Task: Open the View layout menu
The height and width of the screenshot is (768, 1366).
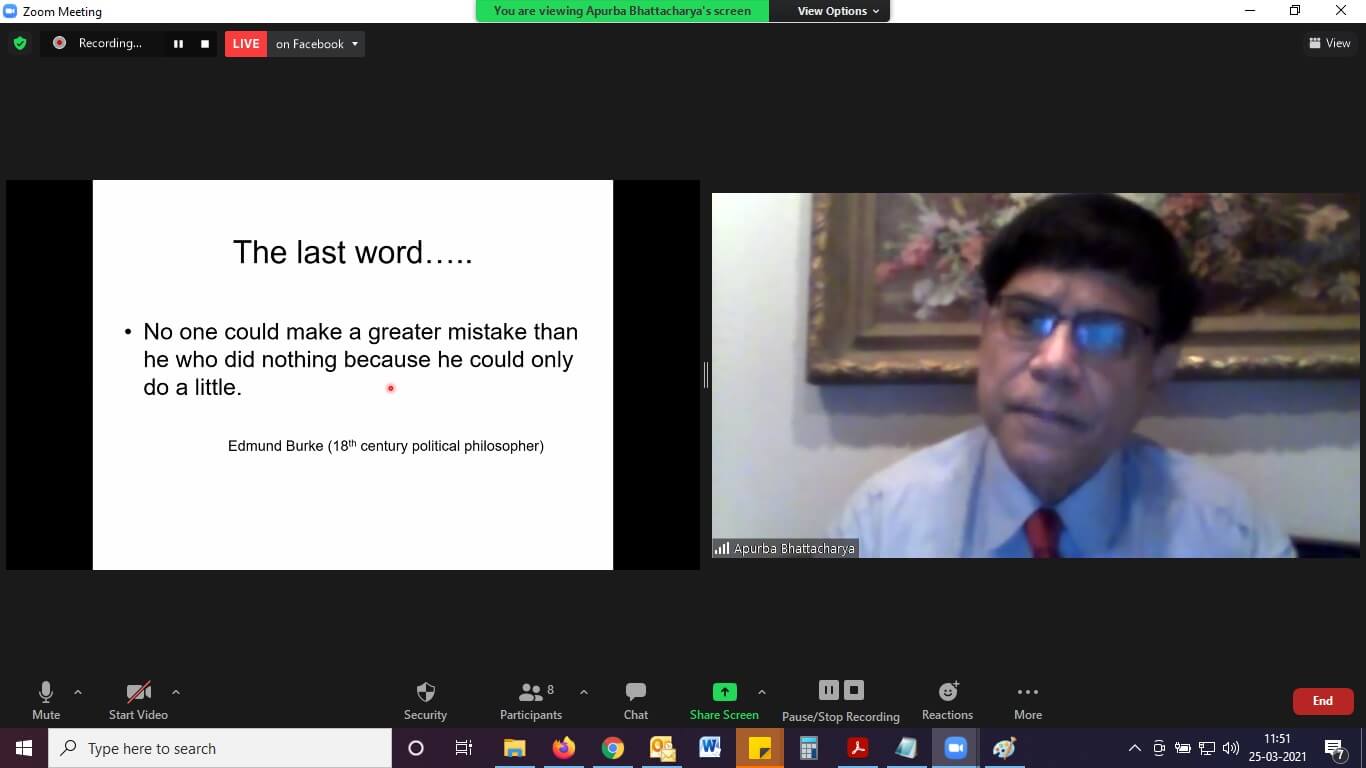Action: (1330, 43)
